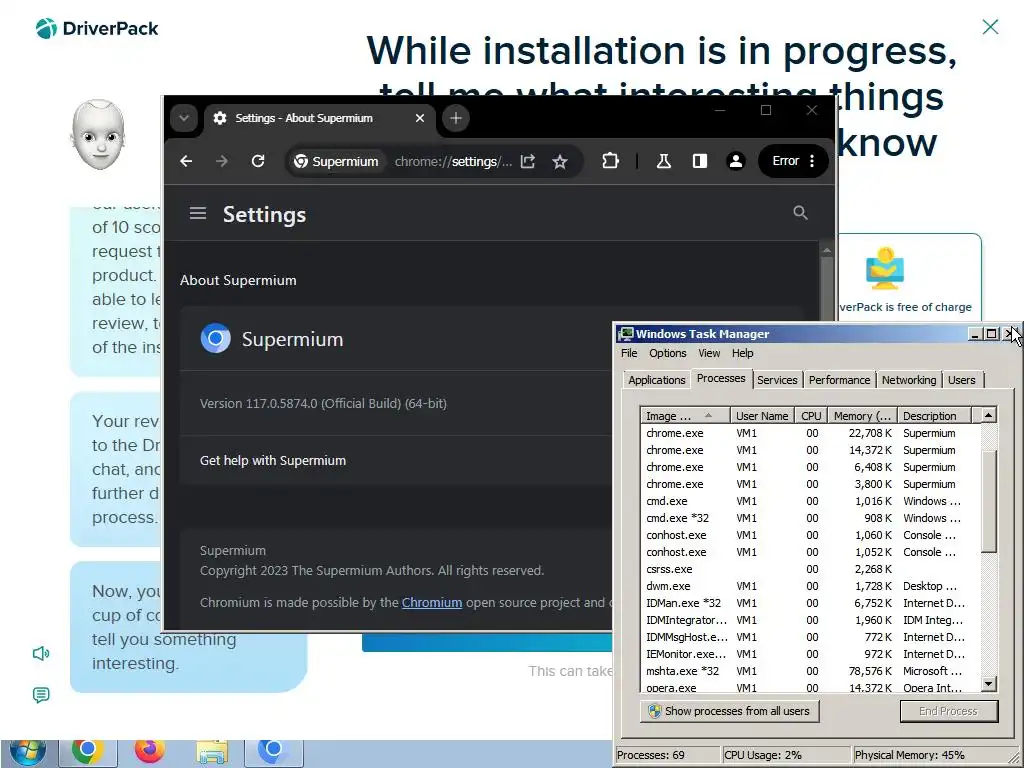Select the IEMonitor.exe process row
Image resolution: width=1024 pixels, height=768 pixels.
pyautogui.click(x=810, y=654)
